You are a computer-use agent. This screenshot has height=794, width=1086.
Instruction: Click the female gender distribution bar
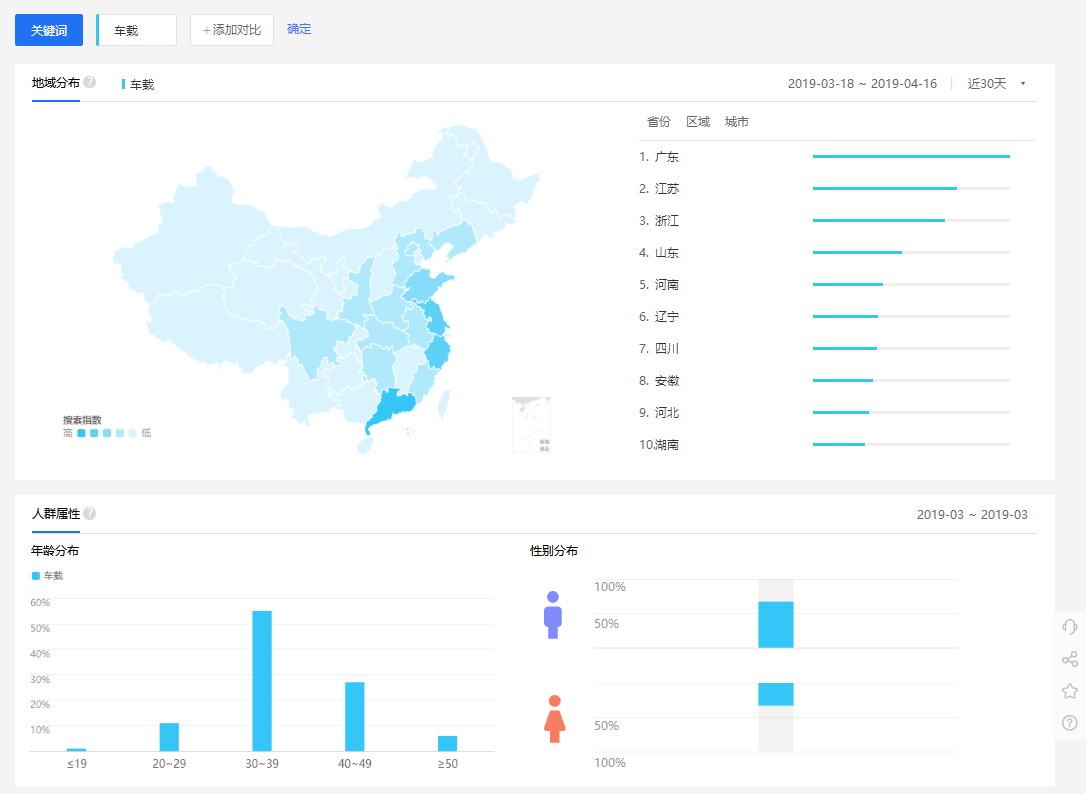coord(776,694)
